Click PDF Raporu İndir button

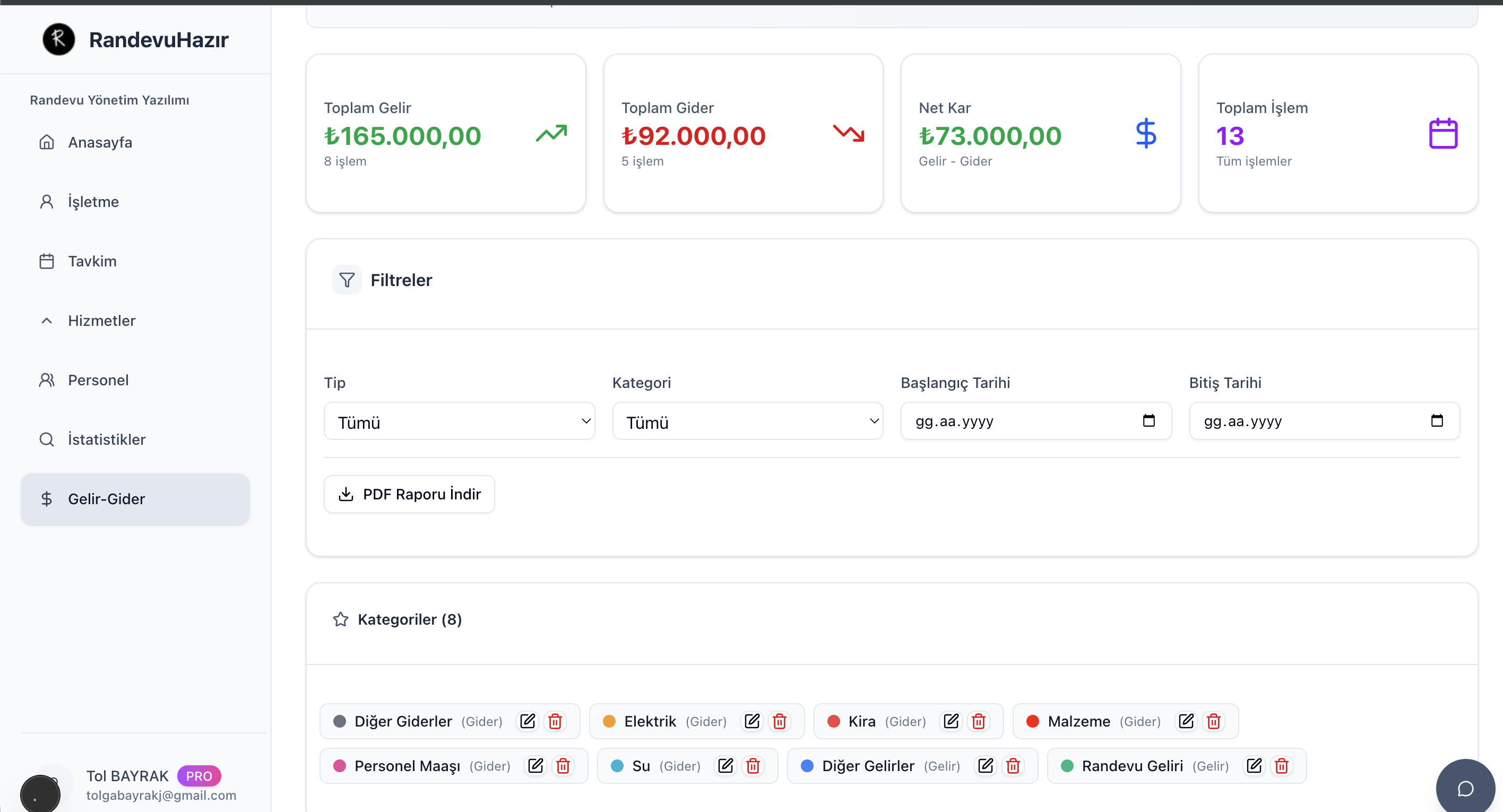click(x=409, y=494)
